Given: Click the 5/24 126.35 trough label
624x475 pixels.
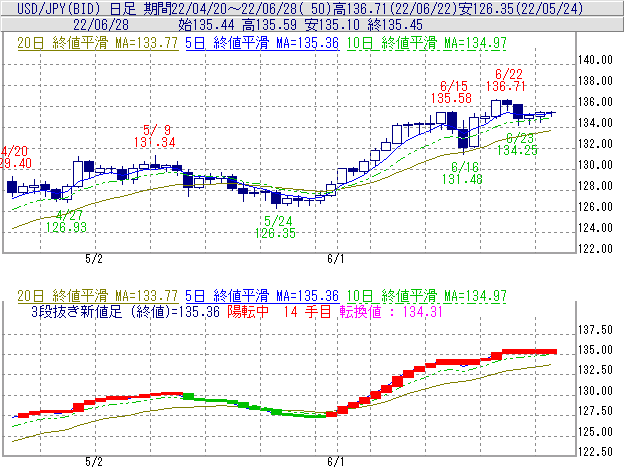Looking at the screenshot, I should 275,227.
